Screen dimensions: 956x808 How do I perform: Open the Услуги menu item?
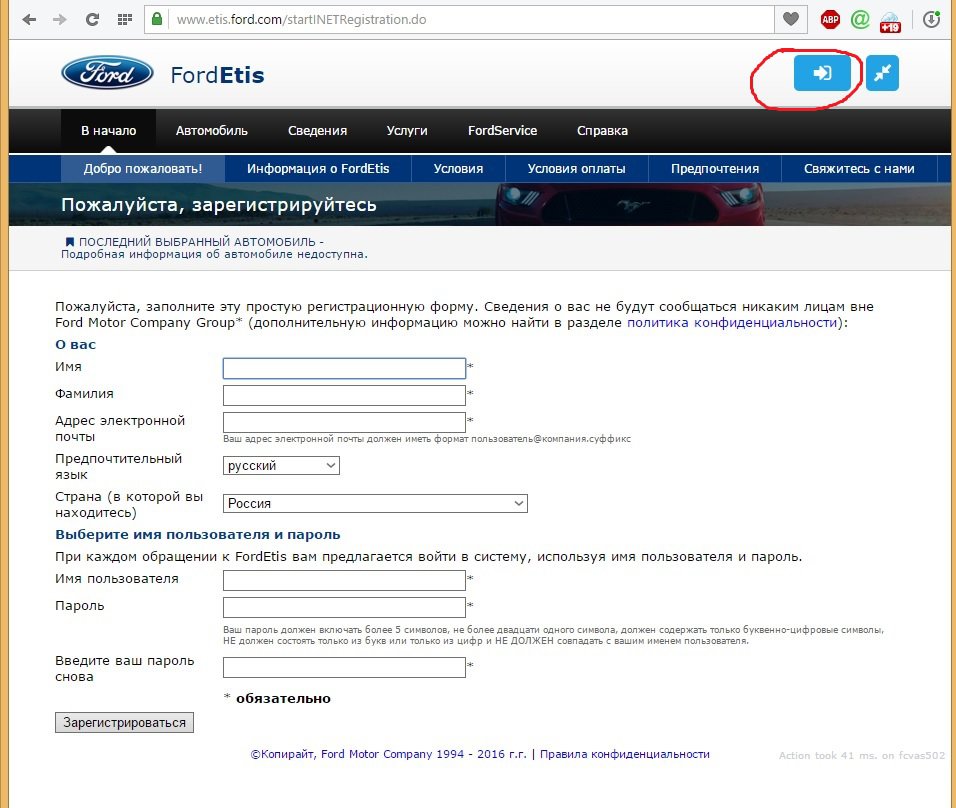(407, 130)
